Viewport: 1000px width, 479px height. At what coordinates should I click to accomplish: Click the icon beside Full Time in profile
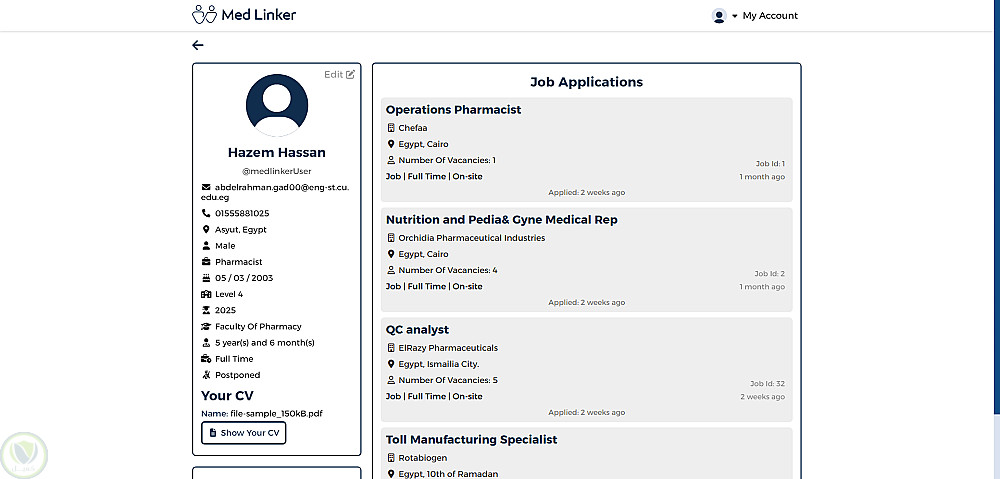[206, 358]
